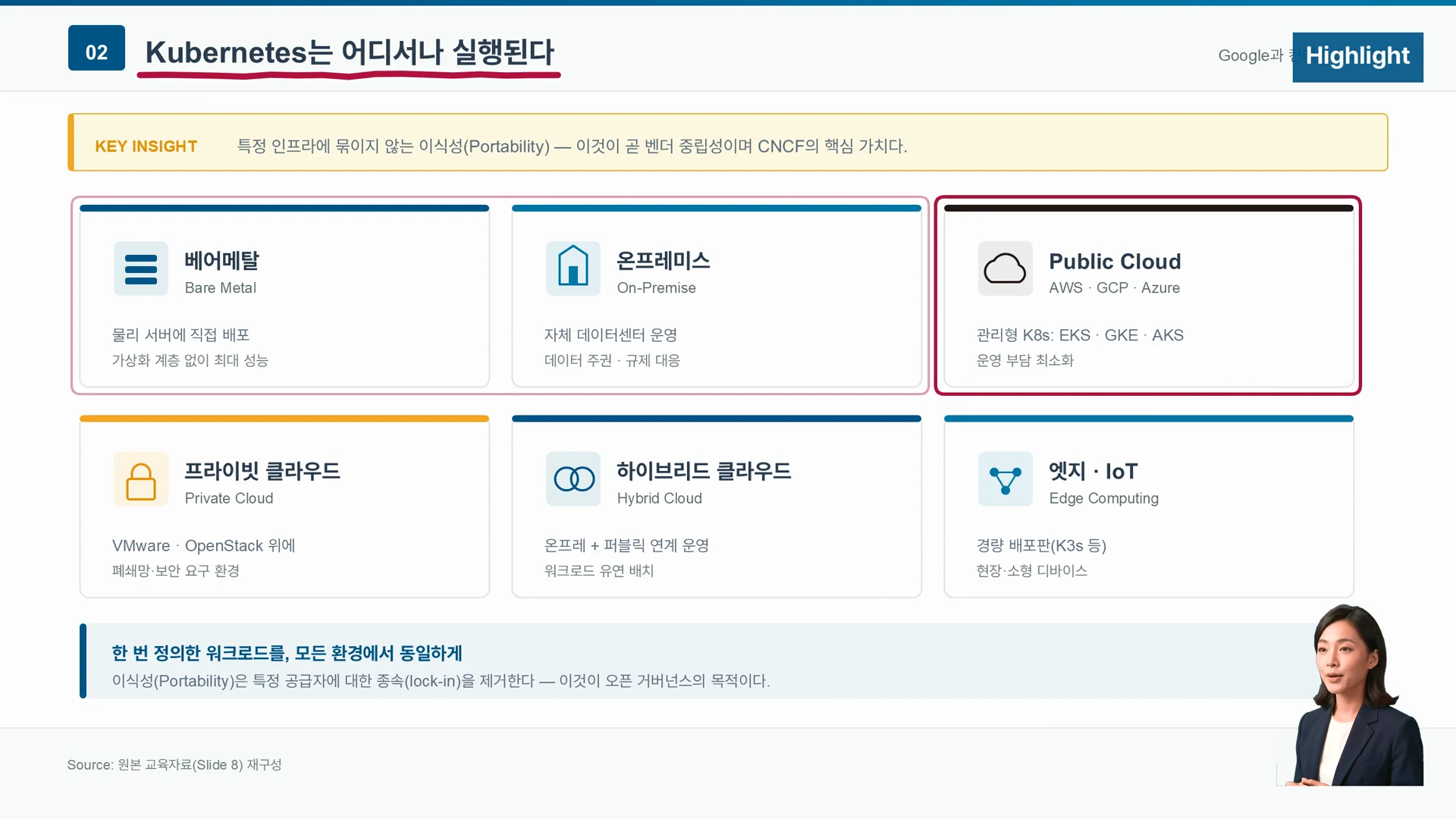Click the "On-Premise" English subtitle
The height and width of the screenshot is (819, 1456).
(656, 288)
